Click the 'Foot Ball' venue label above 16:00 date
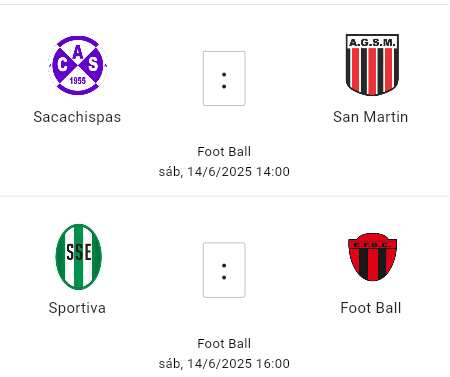The height and width of the screenshot is (377, 450). (x=224, y=344)
